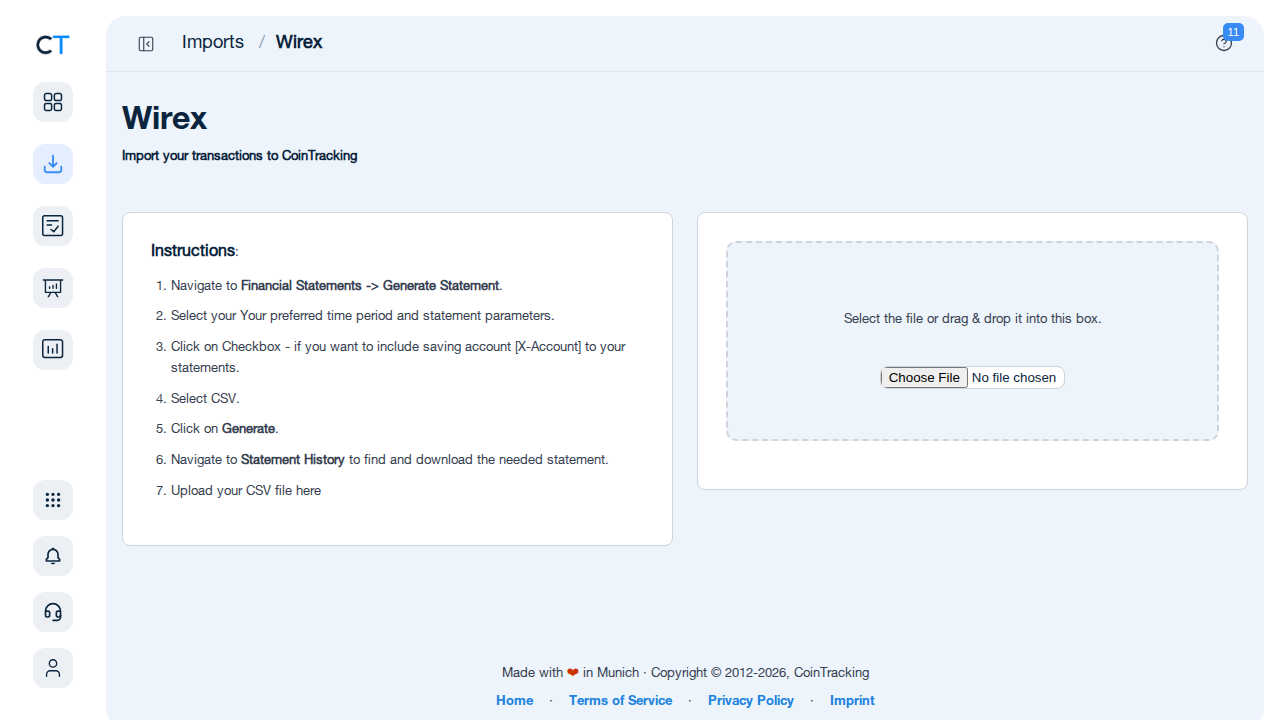This screenshot has height=720, width=1280.
Task: Open the user account icon
Action: pyautogui.click(x=53, y=668)
